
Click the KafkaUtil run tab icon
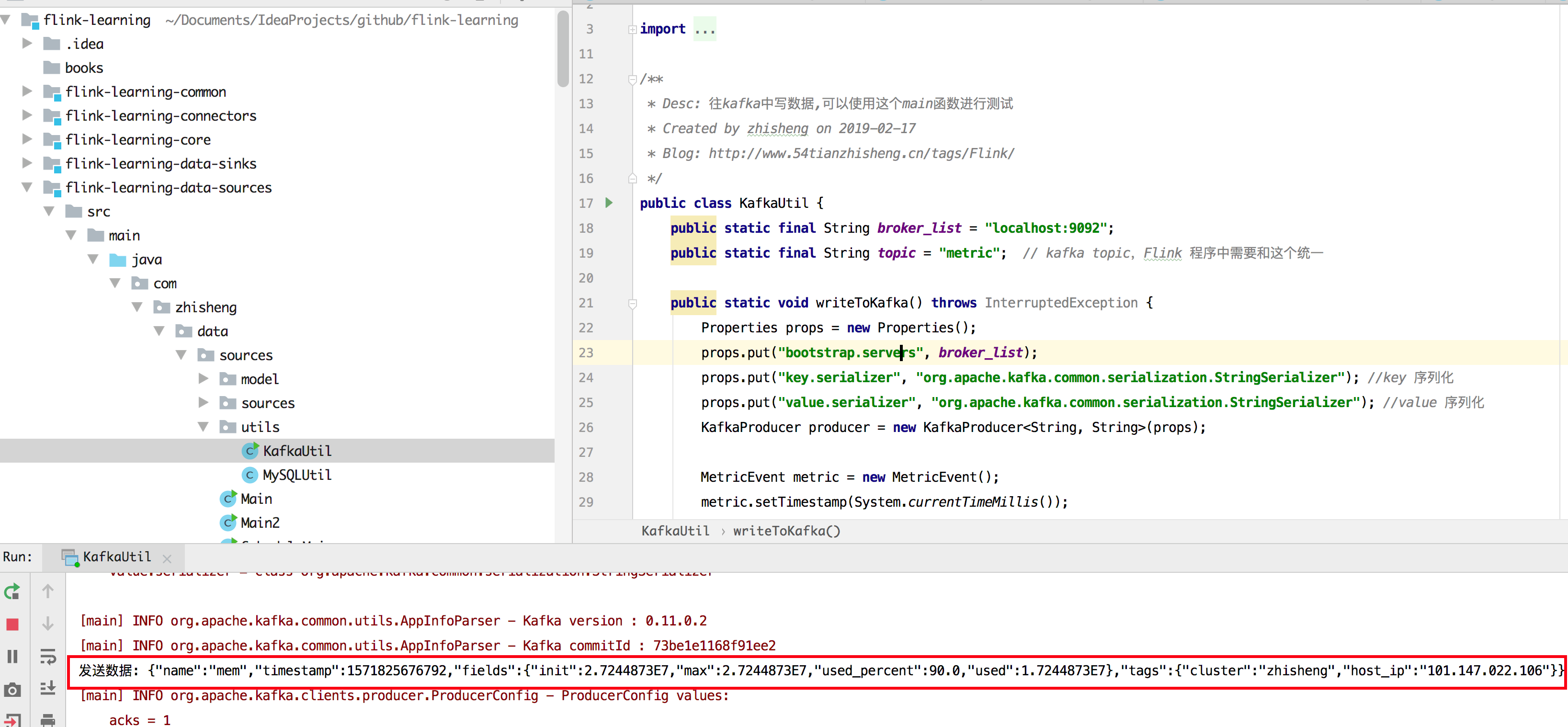[70, 557]
